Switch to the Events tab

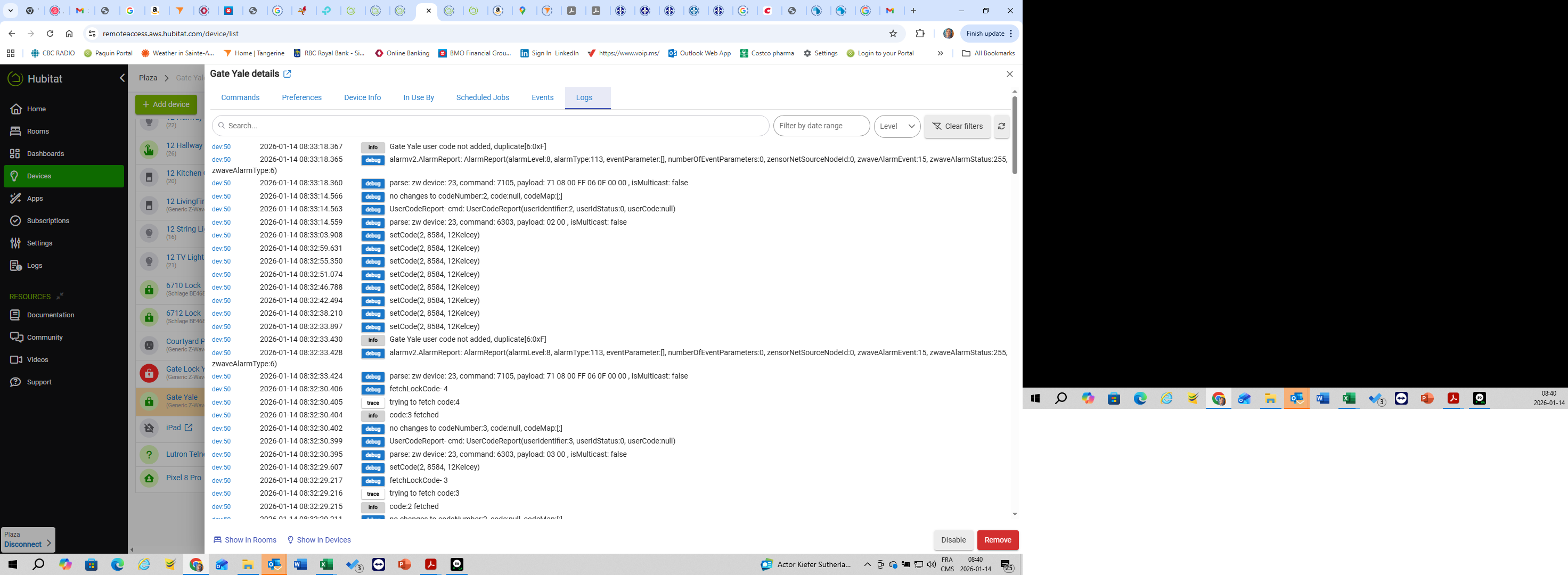pos(542,97)
